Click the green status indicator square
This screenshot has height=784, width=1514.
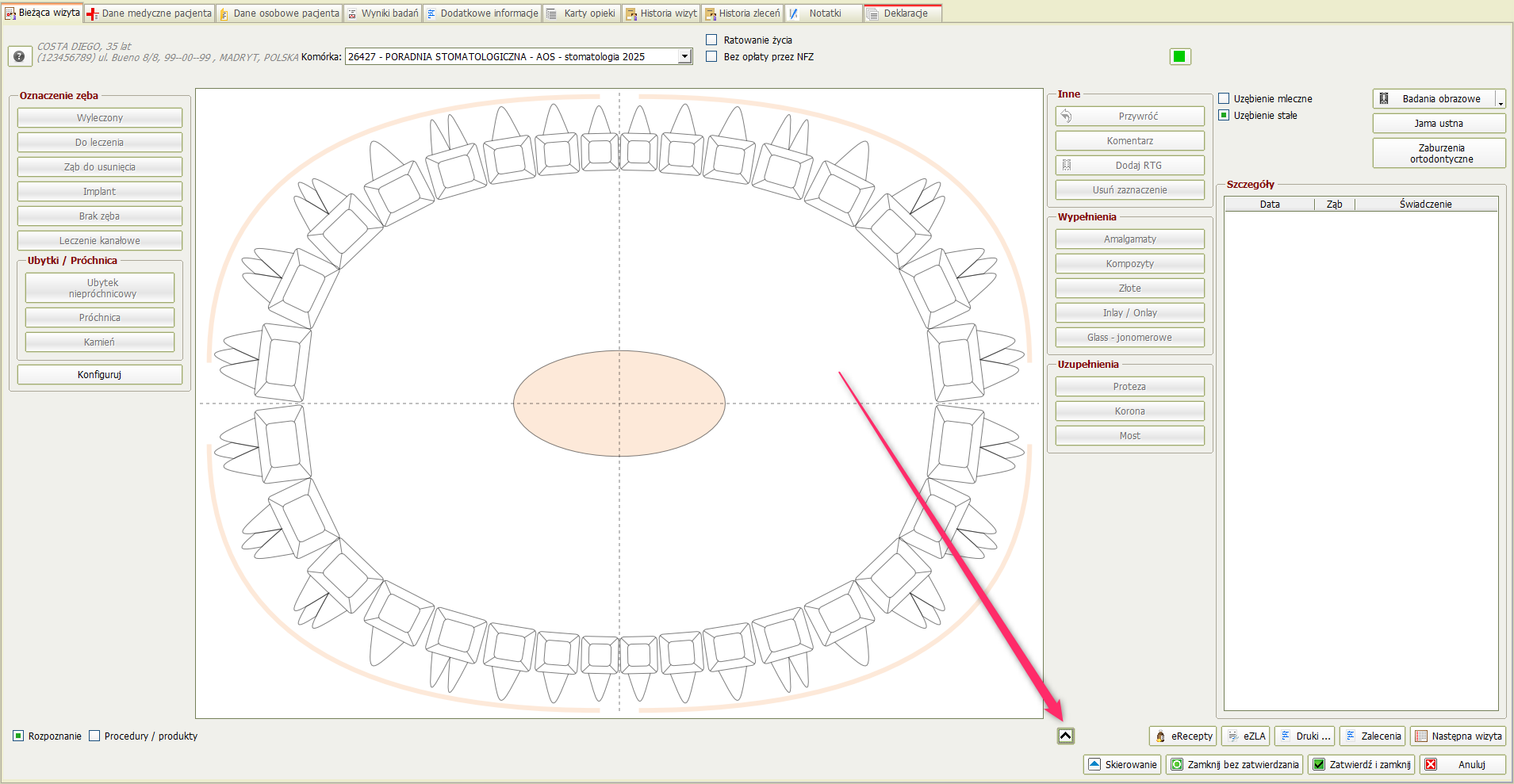point(1179,56)
